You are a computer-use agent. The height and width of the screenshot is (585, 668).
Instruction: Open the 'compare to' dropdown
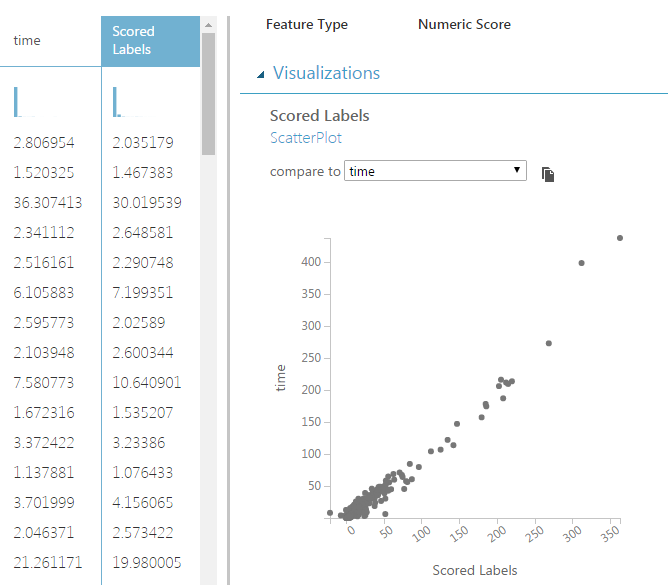coord(435,171)
